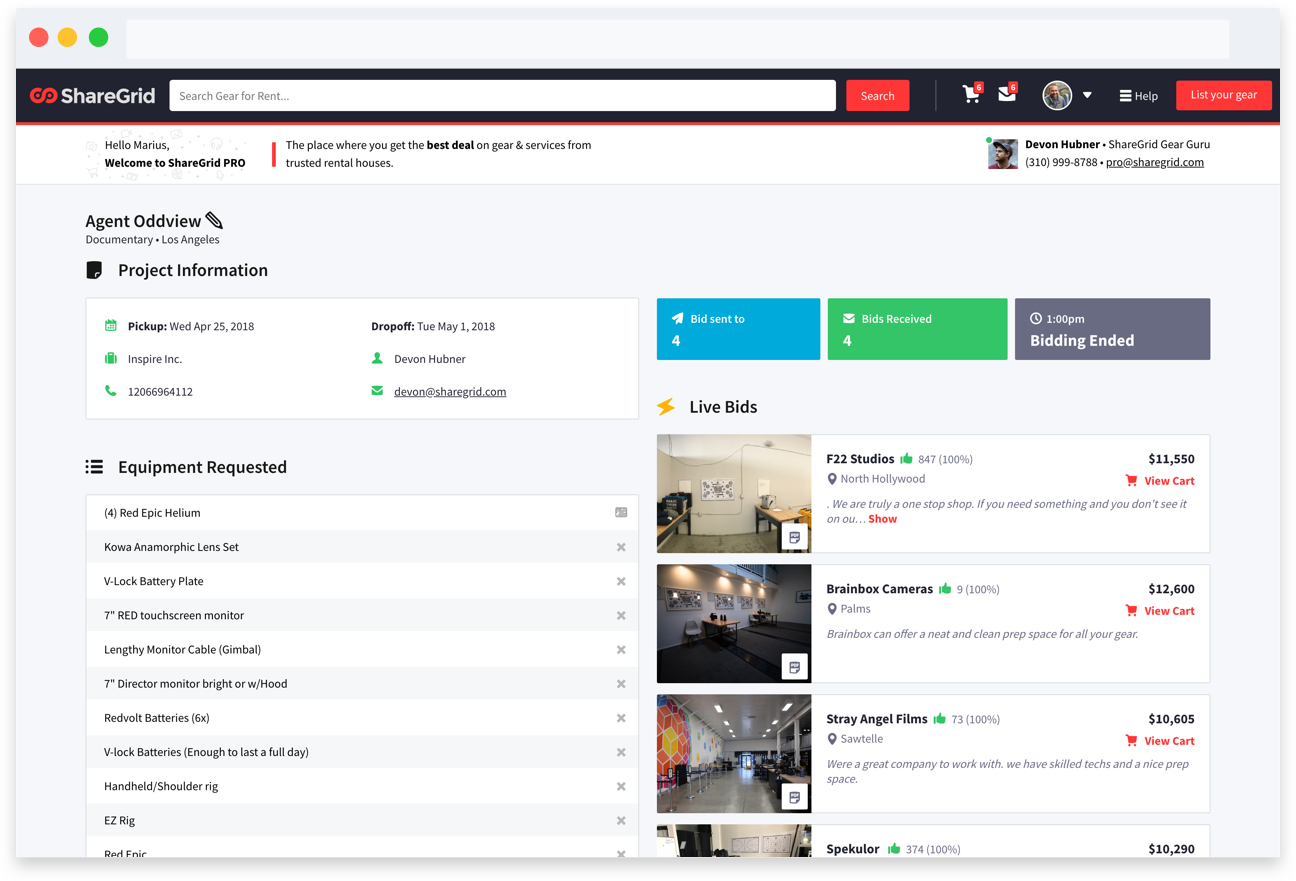1296x881 pixels.
Task: Remove EZ Rig item
Action: click(x=621, y=821)
